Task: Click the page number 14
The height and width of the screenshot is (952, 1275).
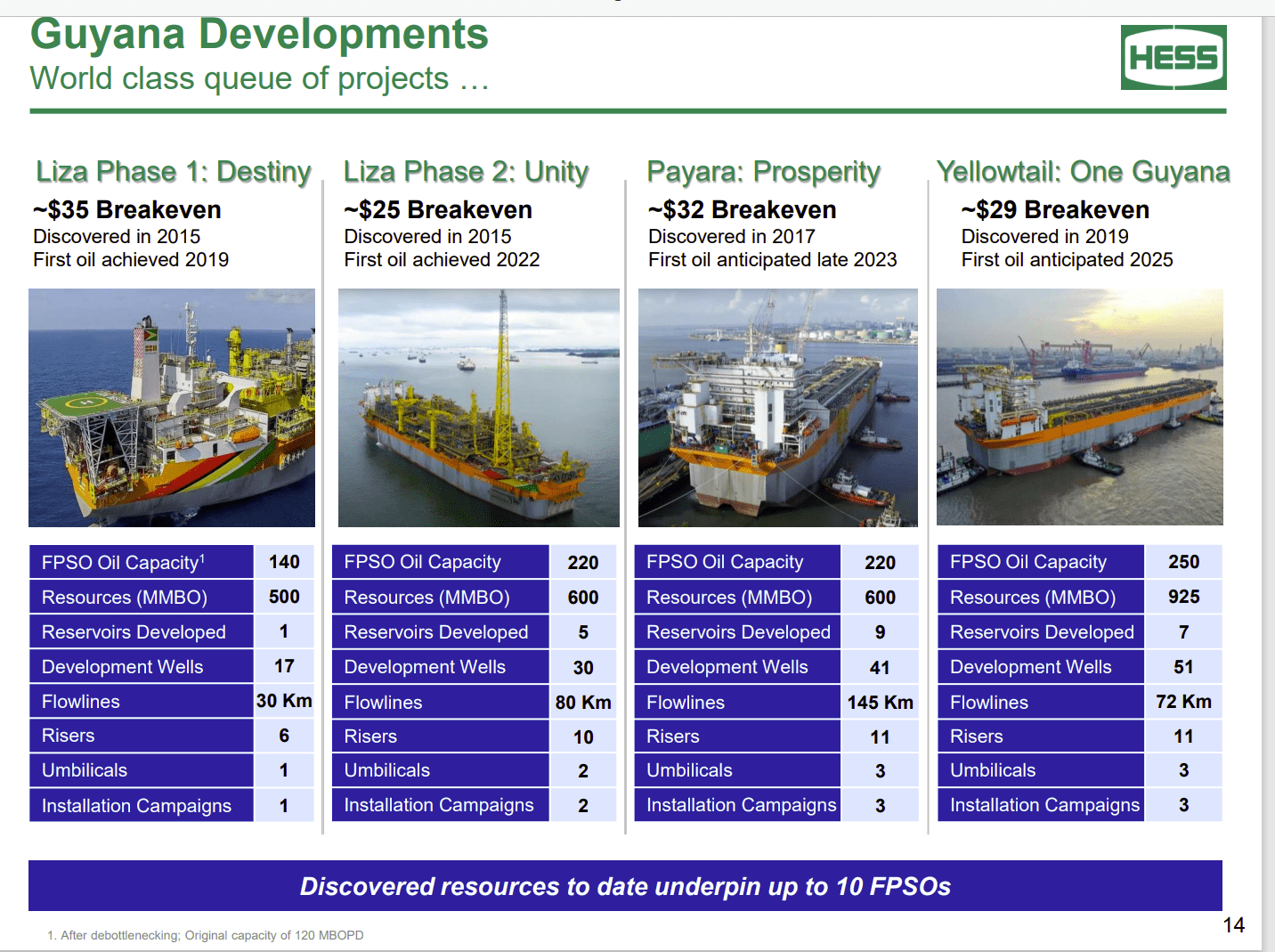Action: pos(1233,925)
